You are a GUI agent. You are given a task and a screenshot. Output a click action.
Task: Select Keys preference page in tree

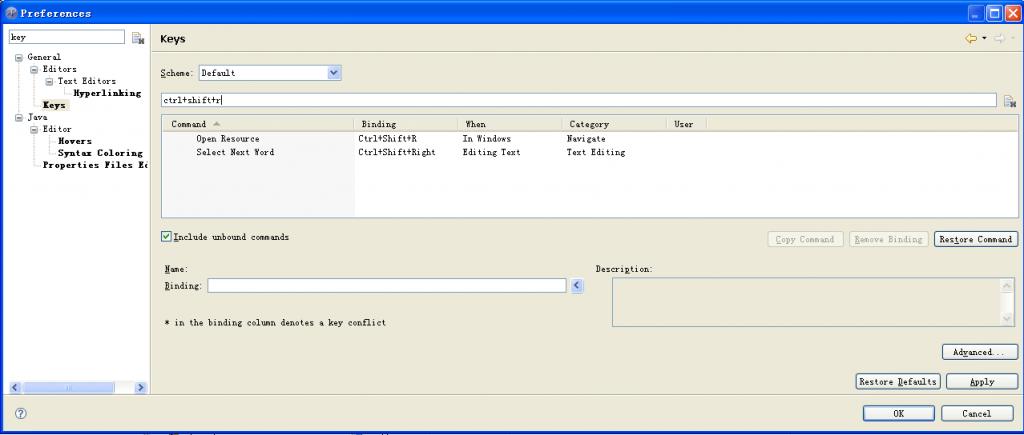pyautogui.click(x=54, y=105)
